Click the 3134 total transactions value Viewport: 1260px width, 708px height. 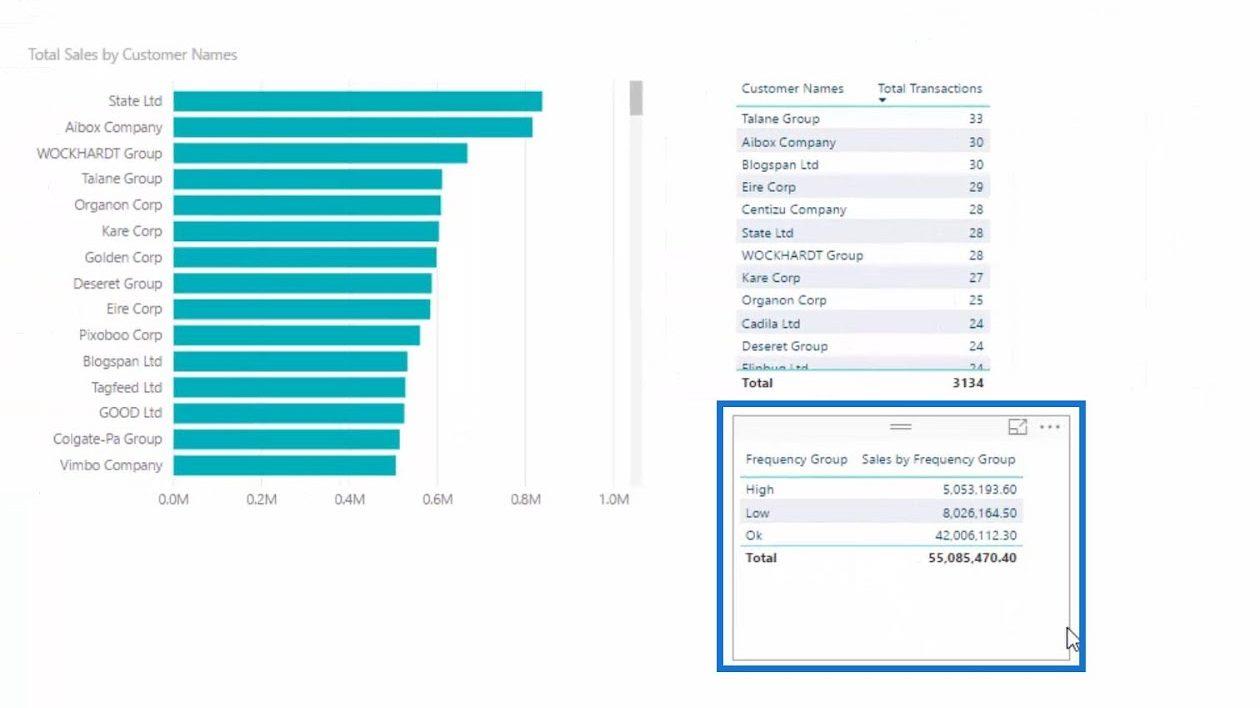tap(967, 383)
